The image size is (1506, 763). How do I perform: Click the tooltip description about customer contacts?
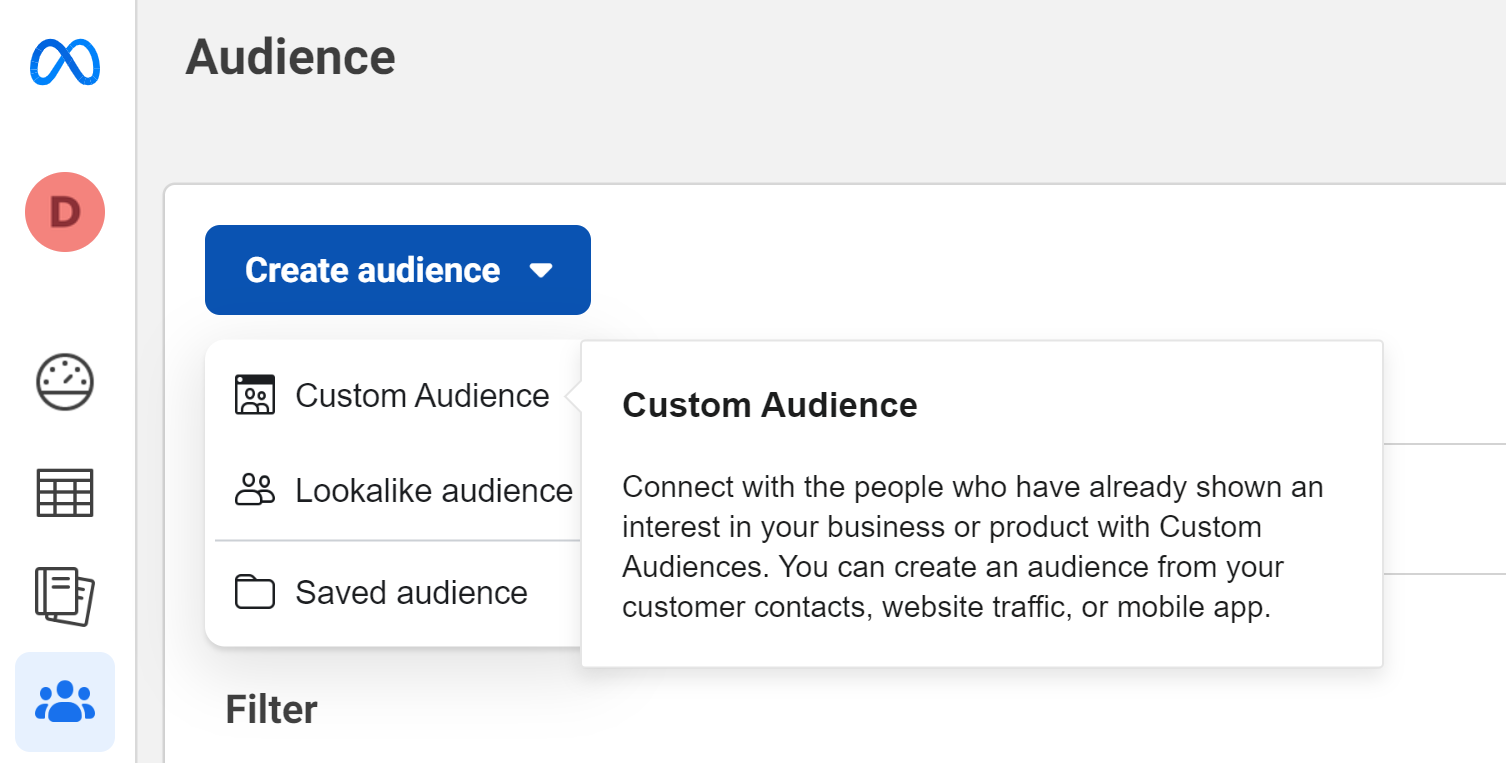(x=972, y=547)
